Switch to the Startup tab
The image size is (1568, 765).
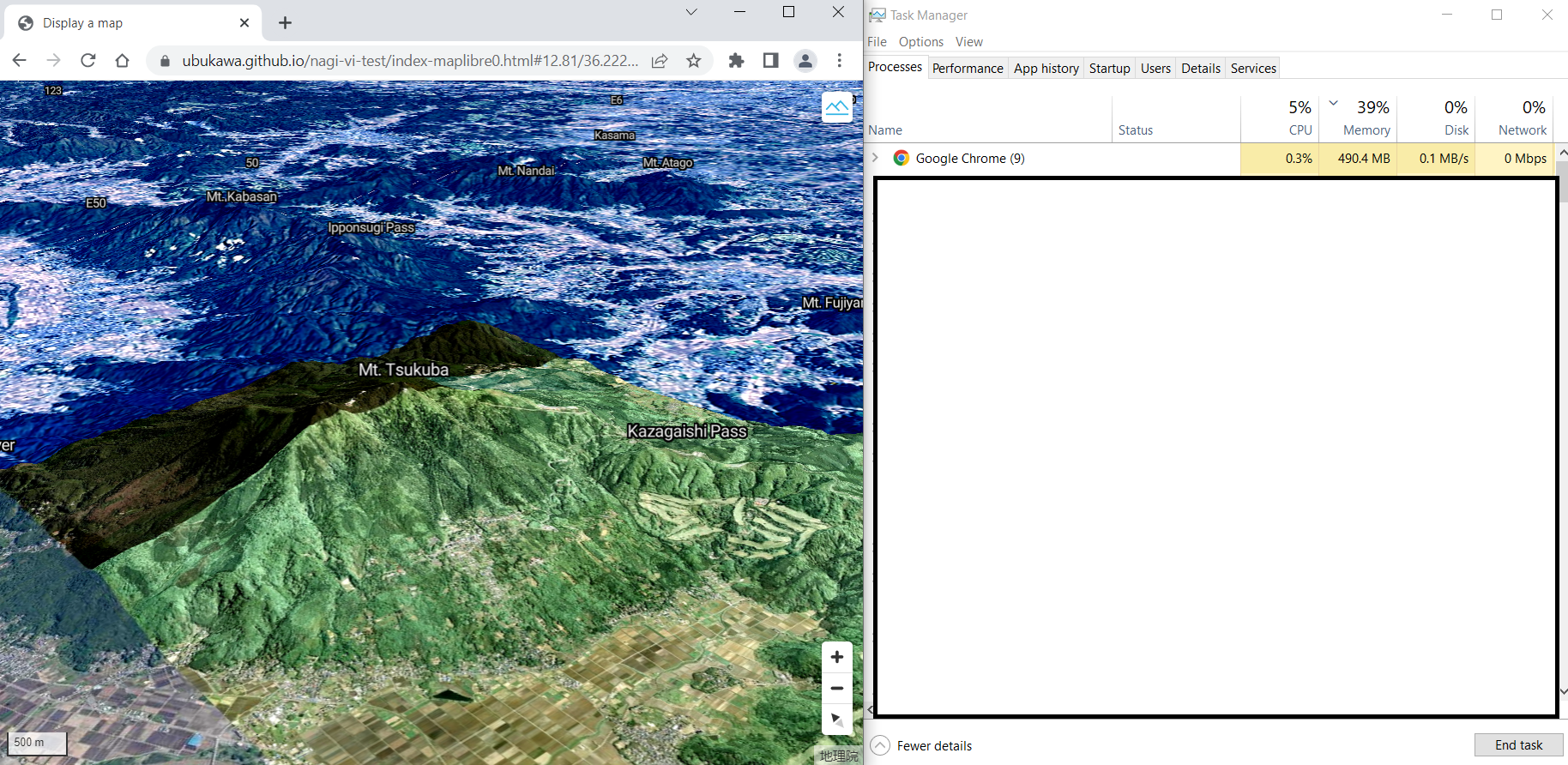click(1109, 68)
